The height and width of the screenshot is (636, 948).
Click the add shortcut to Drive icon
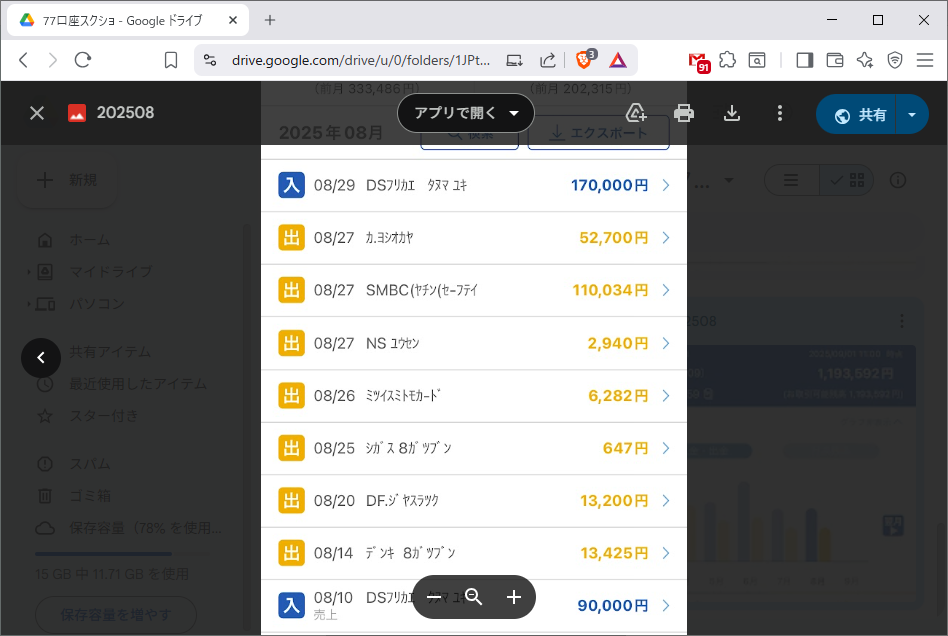click(636, 113)
